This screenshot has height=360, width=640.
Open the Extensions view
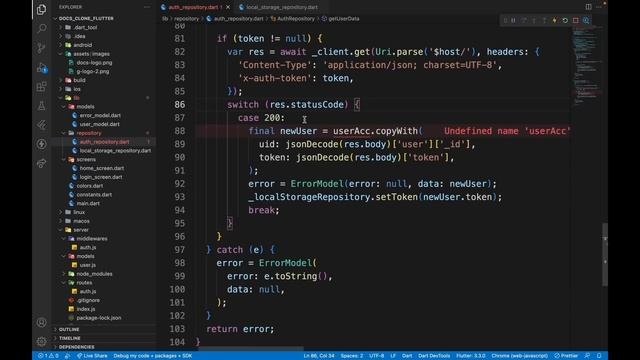point(41,87)
